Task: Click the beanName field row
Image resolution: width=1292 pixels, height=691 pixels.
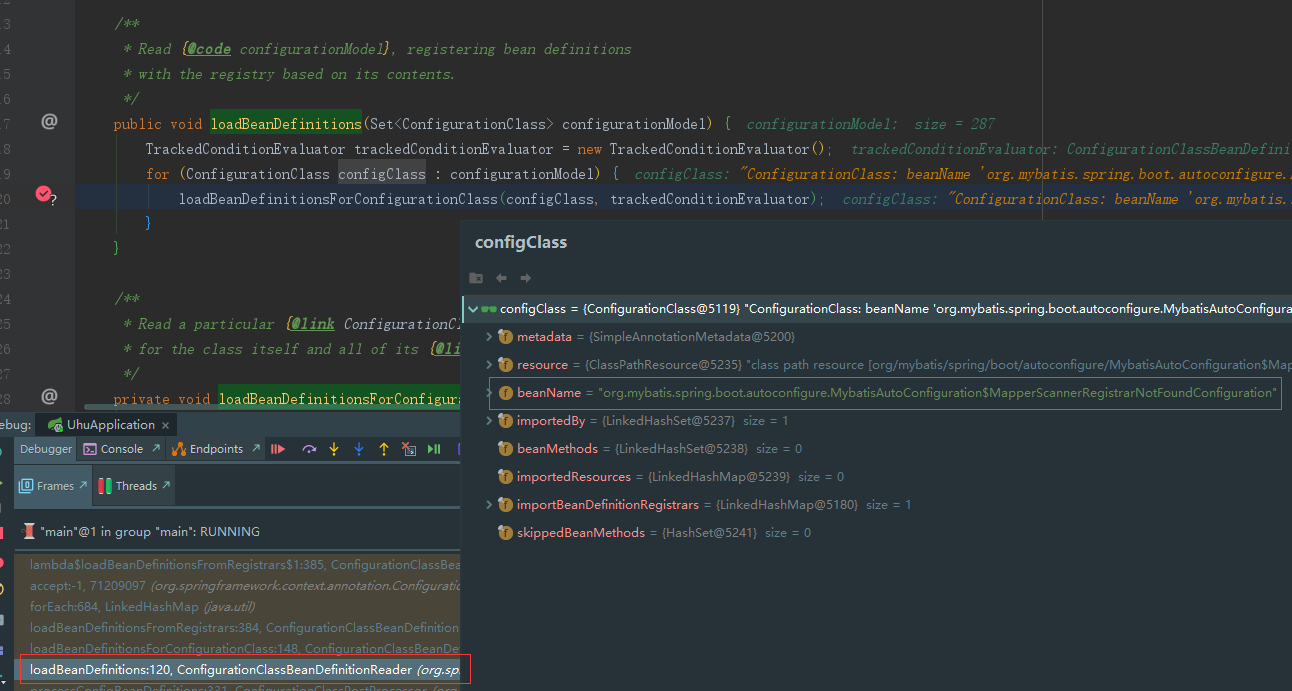Action: point(886,393)
